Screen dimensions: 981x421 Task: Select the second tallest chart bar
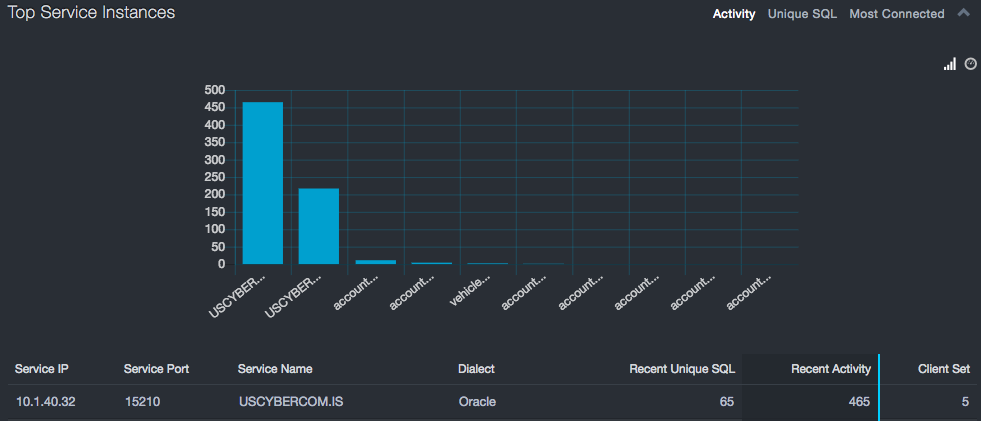click(319, 226)
